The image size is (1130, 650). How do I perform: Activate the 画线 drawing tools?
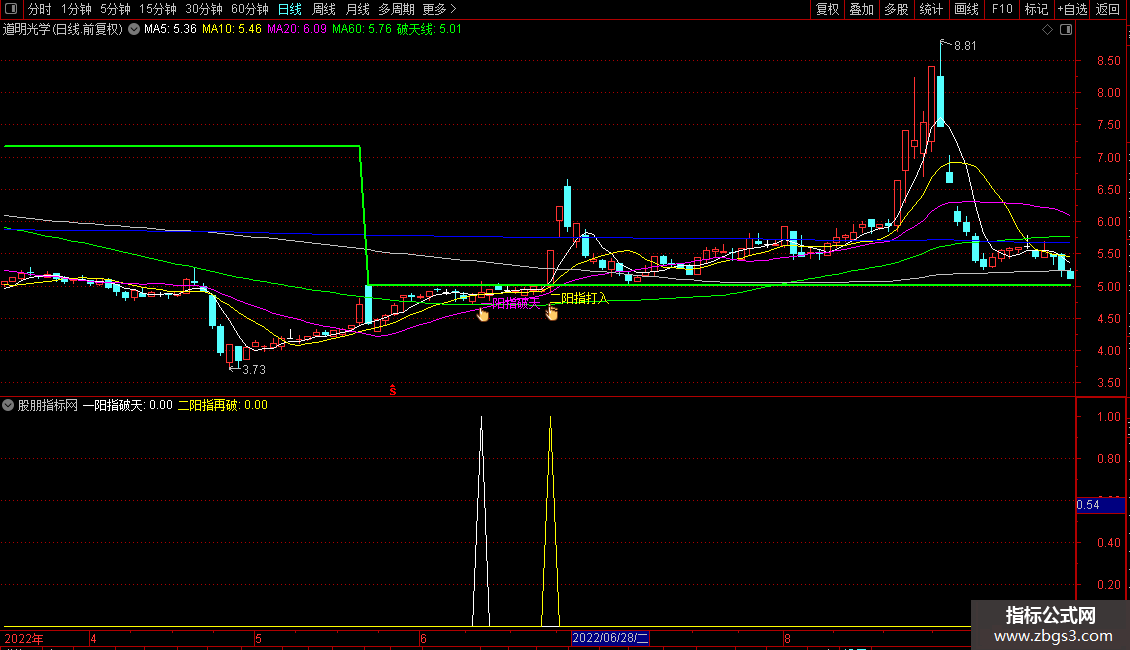pos(966,9)
